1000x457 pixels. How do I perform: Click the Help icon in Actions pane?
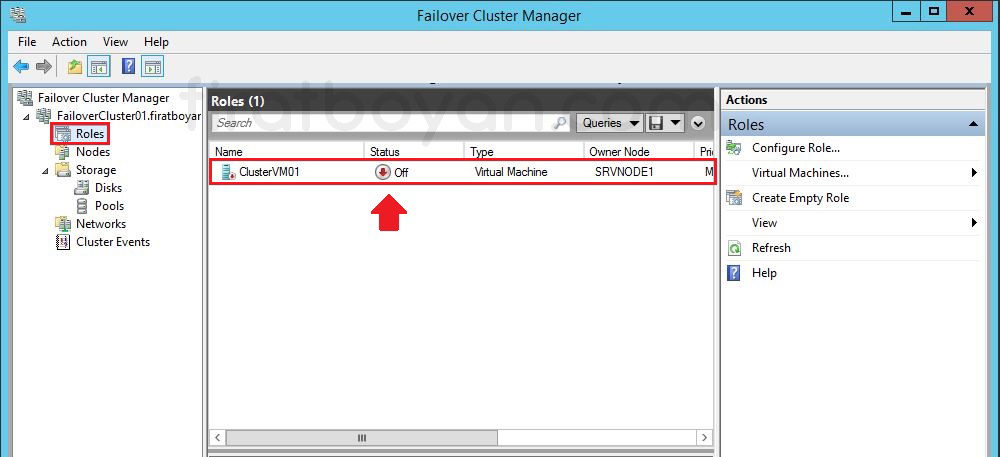[x=735, y=273]
